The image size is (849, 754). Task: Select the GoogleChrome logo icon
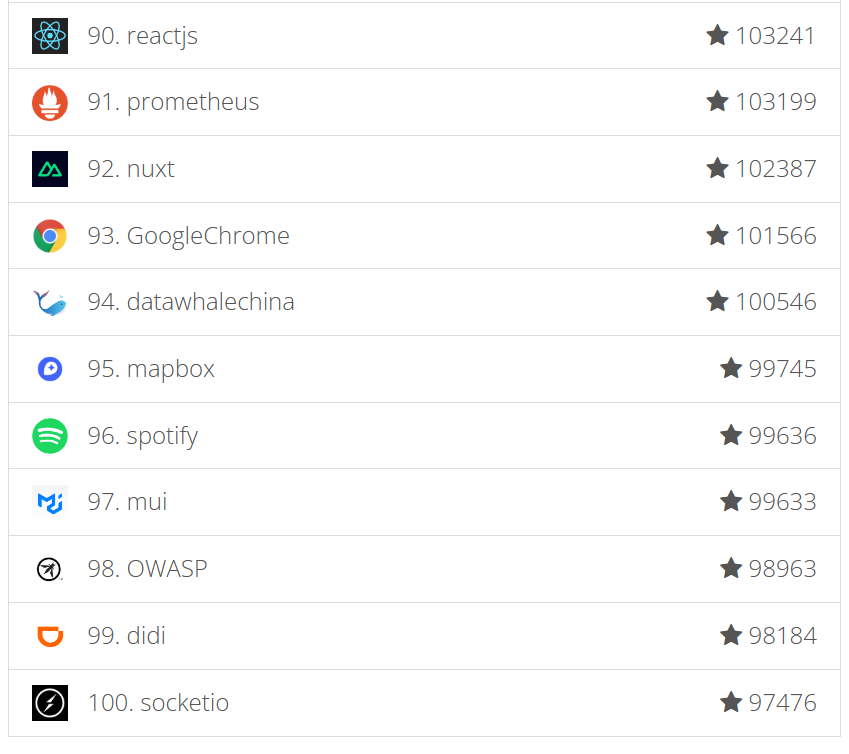click(x=50, y=236)
